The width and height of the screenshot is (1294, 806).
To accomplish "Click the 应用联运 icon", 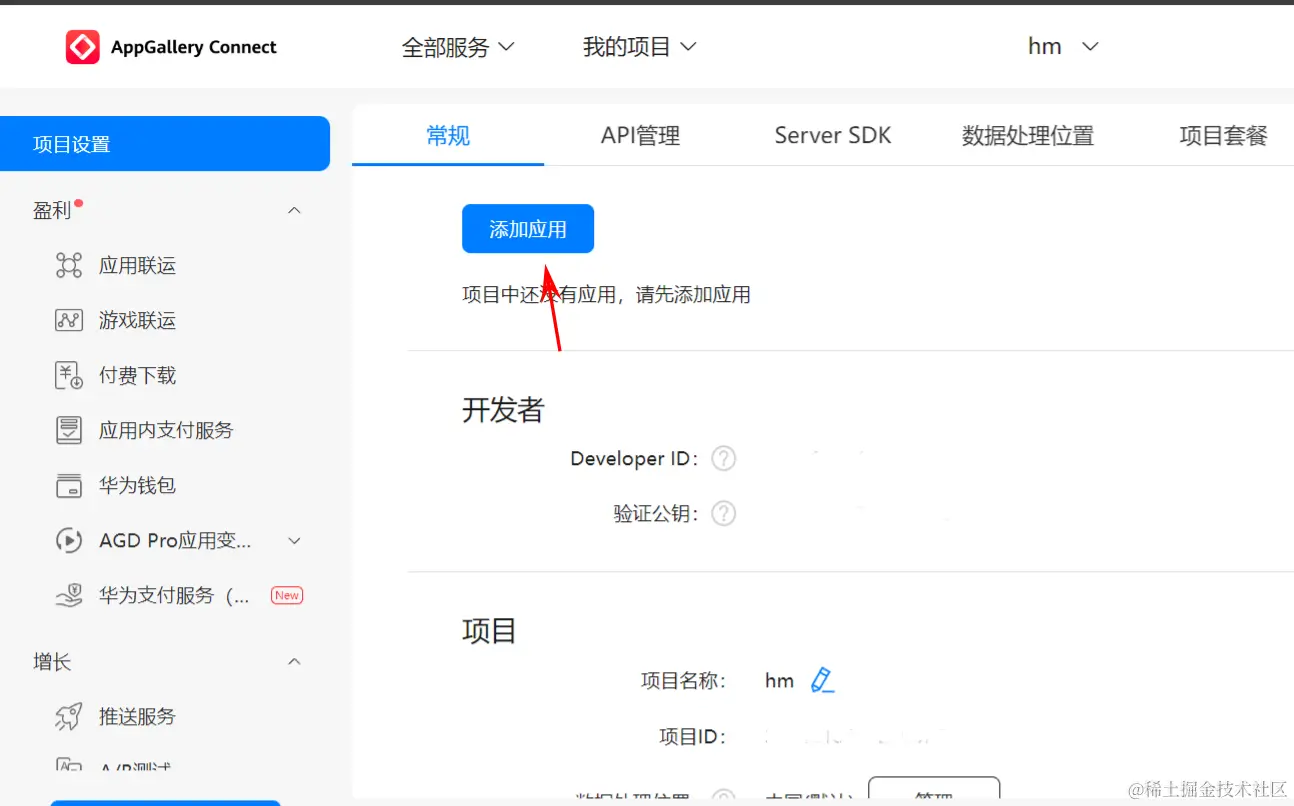I will pos(68,265).
